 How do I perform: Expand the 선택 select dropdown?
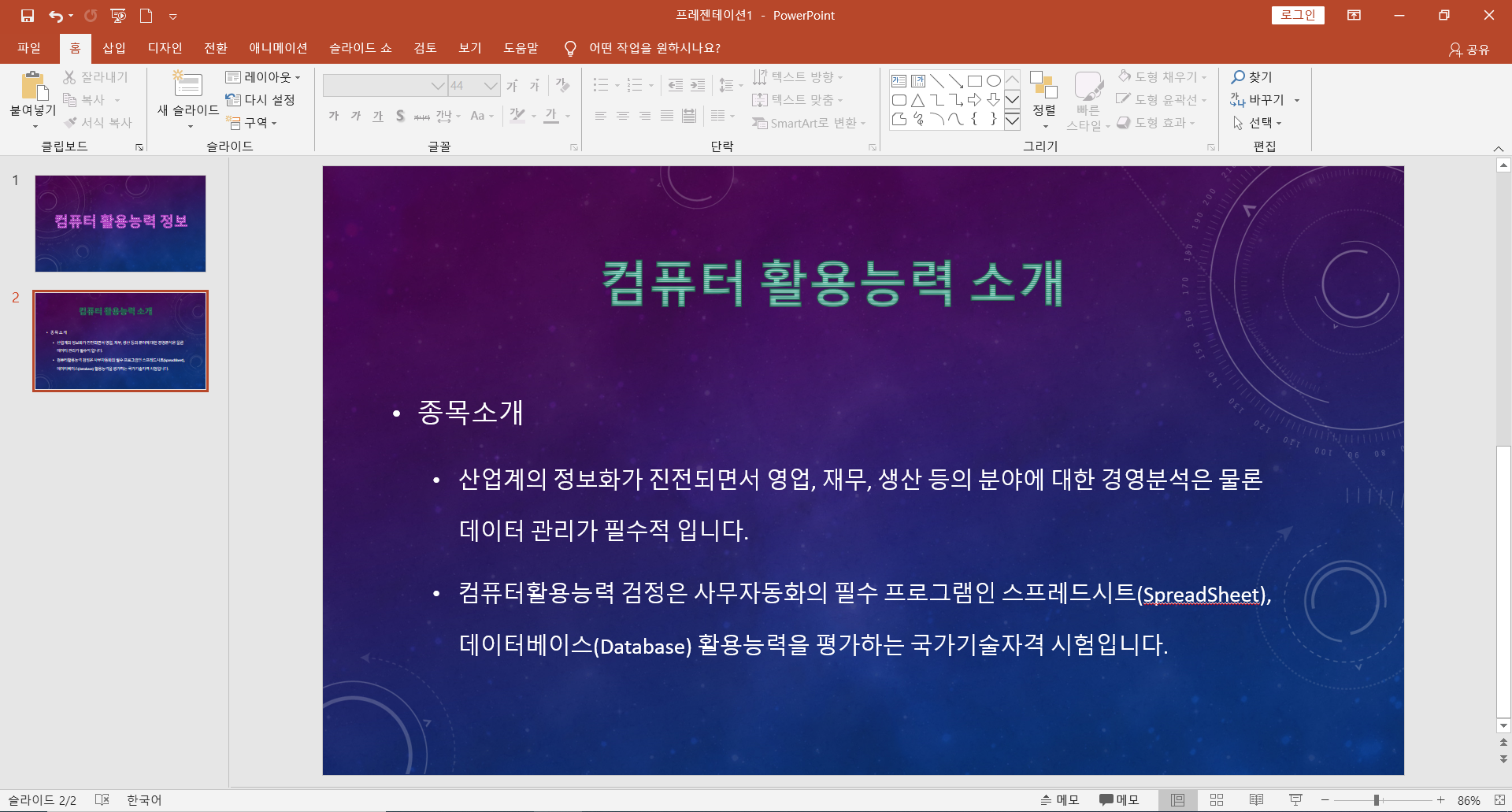point(1258,123)
